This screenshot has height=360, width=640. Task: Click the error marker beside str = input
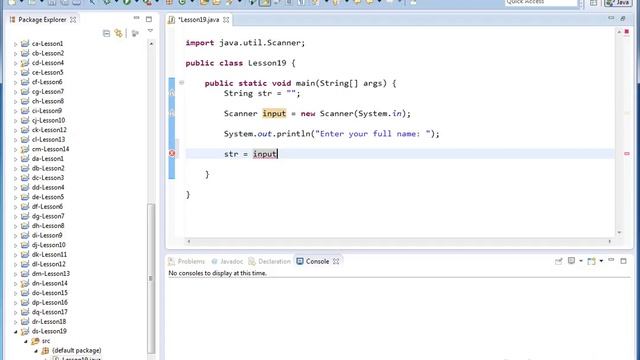(x=172, y=153)
